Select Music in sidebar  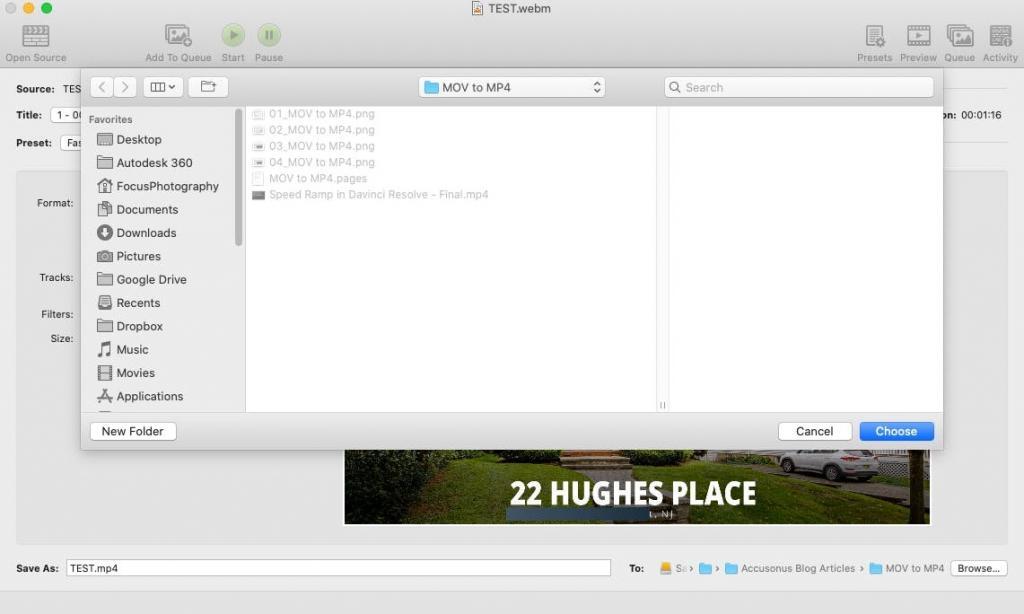click(x=123, y=349)
